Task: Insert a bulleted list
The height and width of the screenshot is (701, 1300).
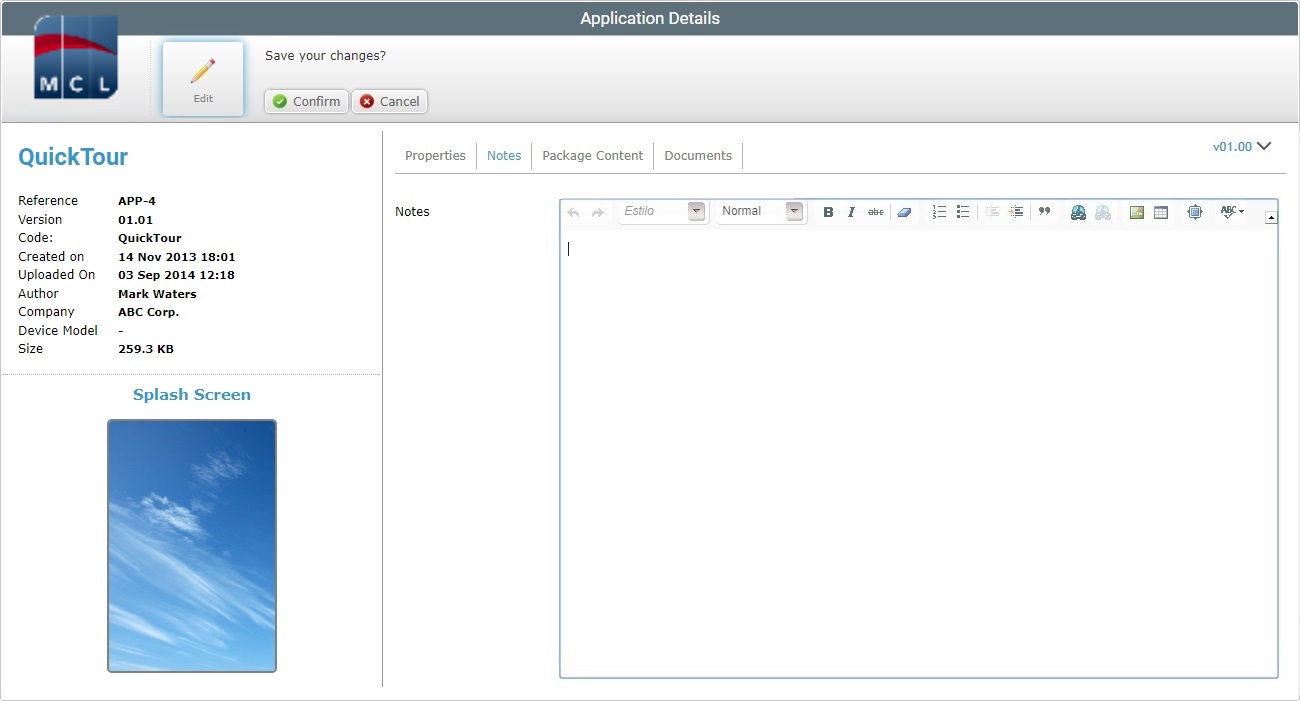Action: point(961,212)
